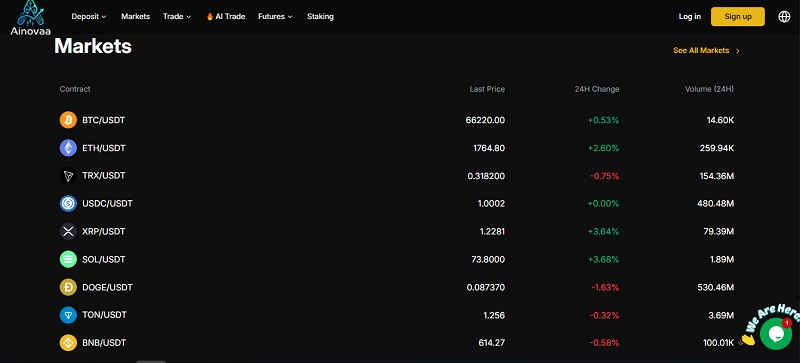Click BNB last price 614.27
The width and height of the screenshot is (800, 363).
(x=492, y=343)
